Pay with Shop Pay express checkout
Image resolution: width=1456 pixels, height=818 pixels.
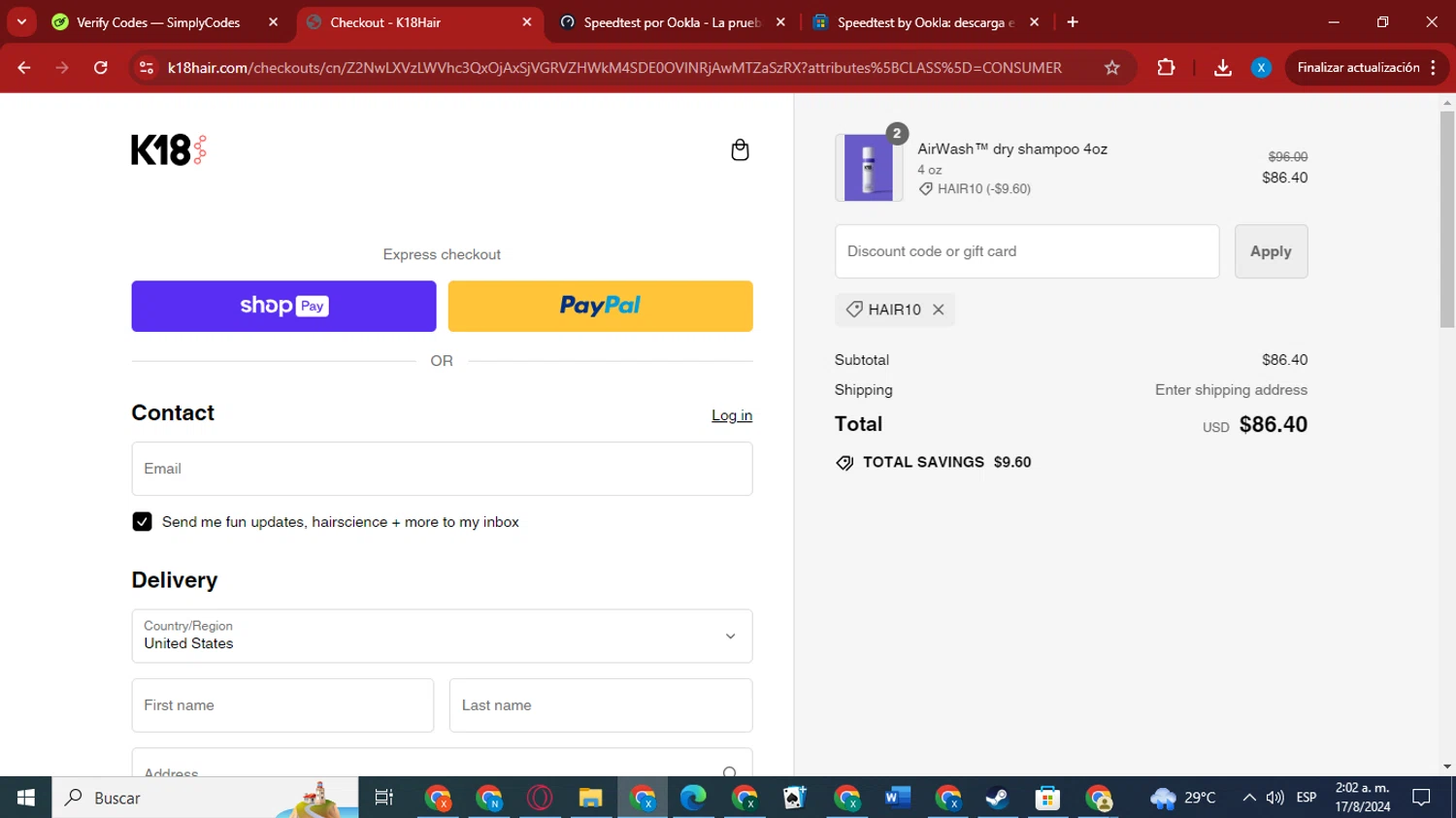pyautogui.click(x=283, y=306)
